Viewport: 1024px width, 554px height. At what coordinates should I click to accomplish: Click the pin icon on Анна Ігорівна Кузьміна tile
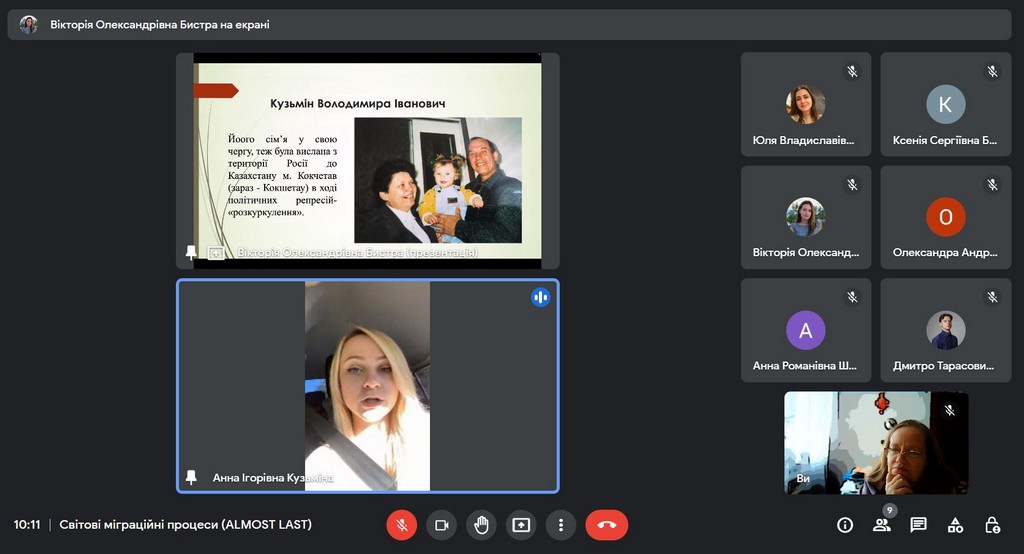click(191, 478)
